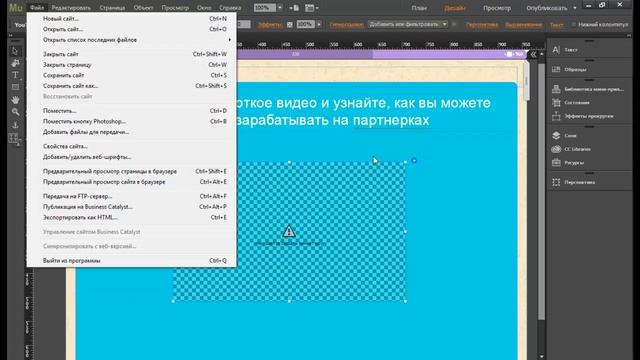
Task: Select the Rectangle tool
Action: click(15, 87)
